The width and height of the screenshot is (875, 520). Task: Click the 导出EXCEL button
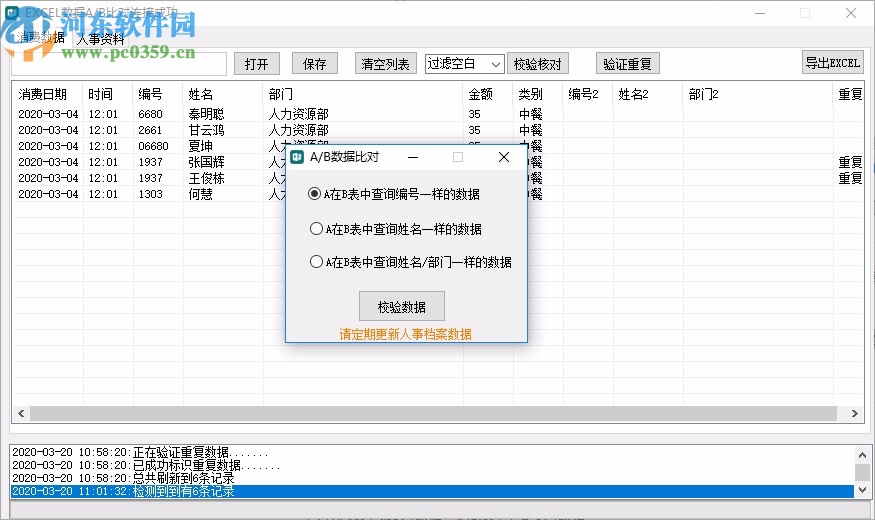(833, 62)
